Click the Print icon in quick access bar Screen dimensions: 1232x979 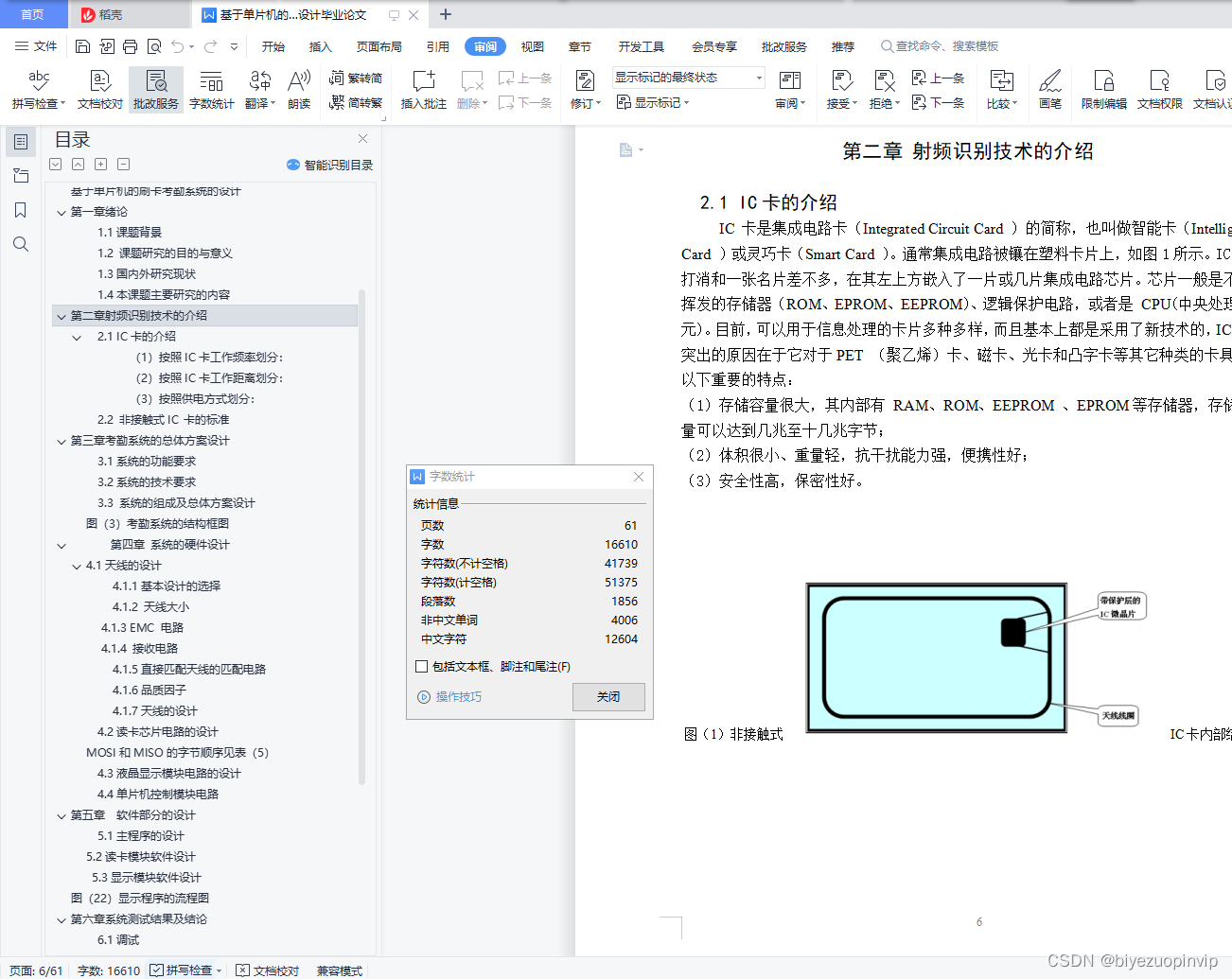tap(131, 46)
